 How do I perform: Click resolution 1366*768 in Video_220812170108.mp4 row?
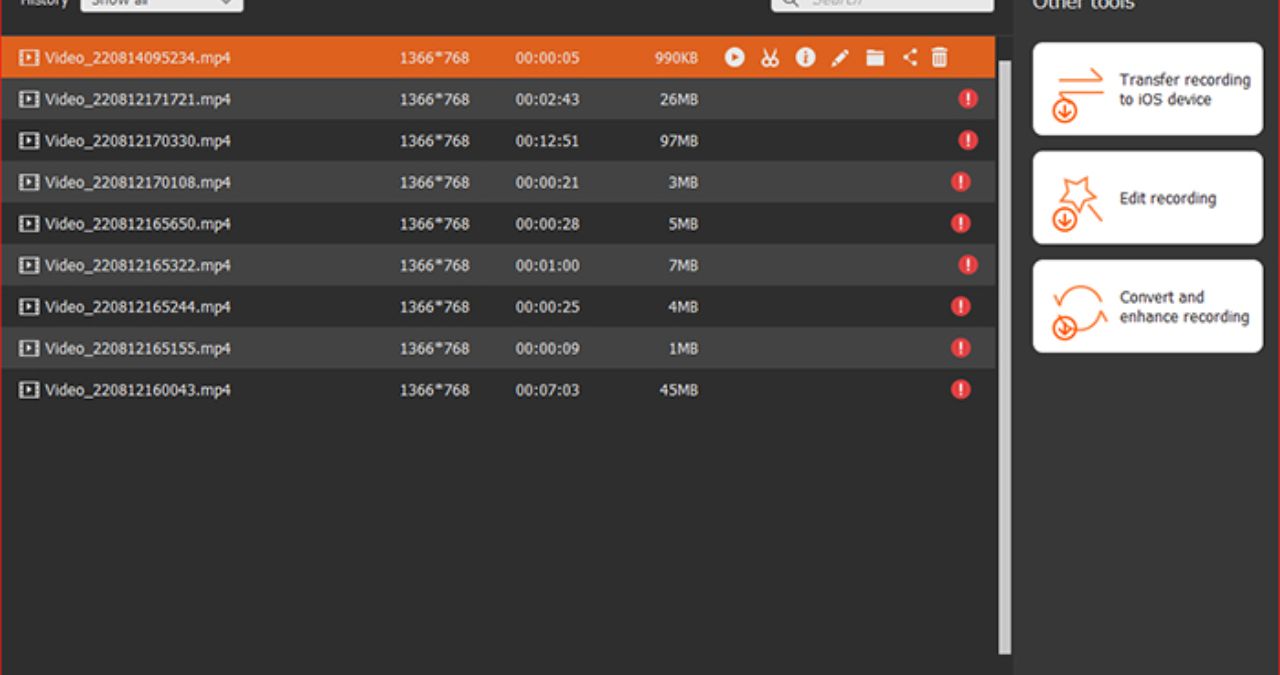click(x=434, y=182)
